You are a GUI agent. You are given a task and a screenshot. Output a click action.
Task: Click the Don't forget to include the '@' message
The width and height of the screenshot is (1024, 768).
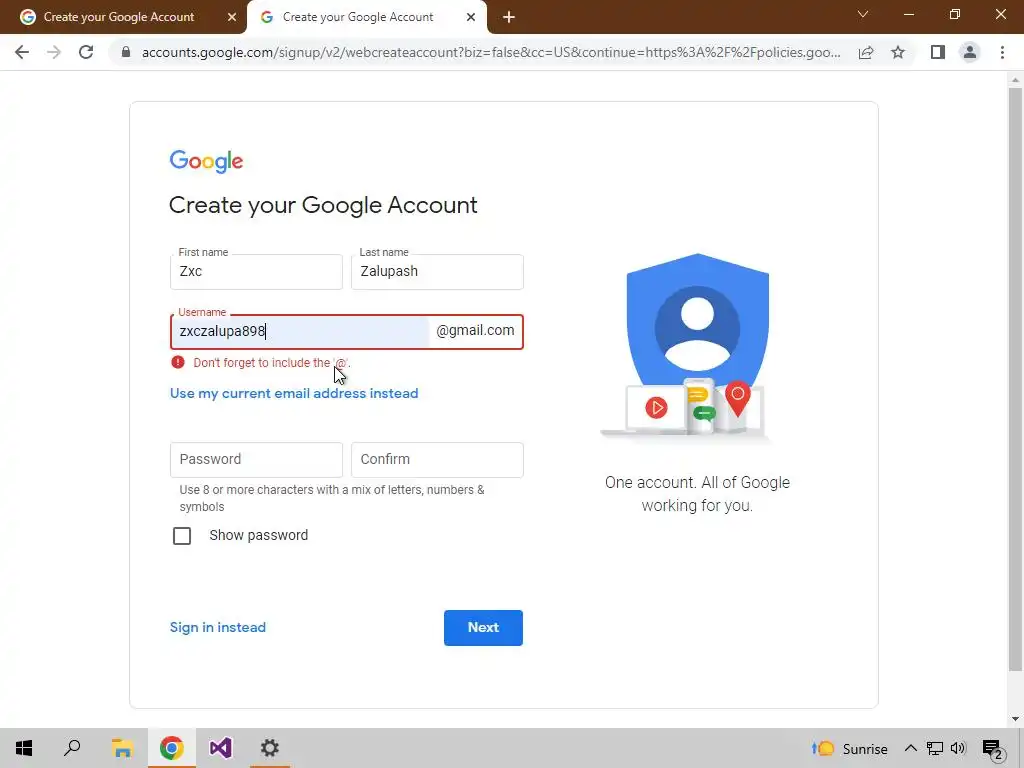pos(272,362)
